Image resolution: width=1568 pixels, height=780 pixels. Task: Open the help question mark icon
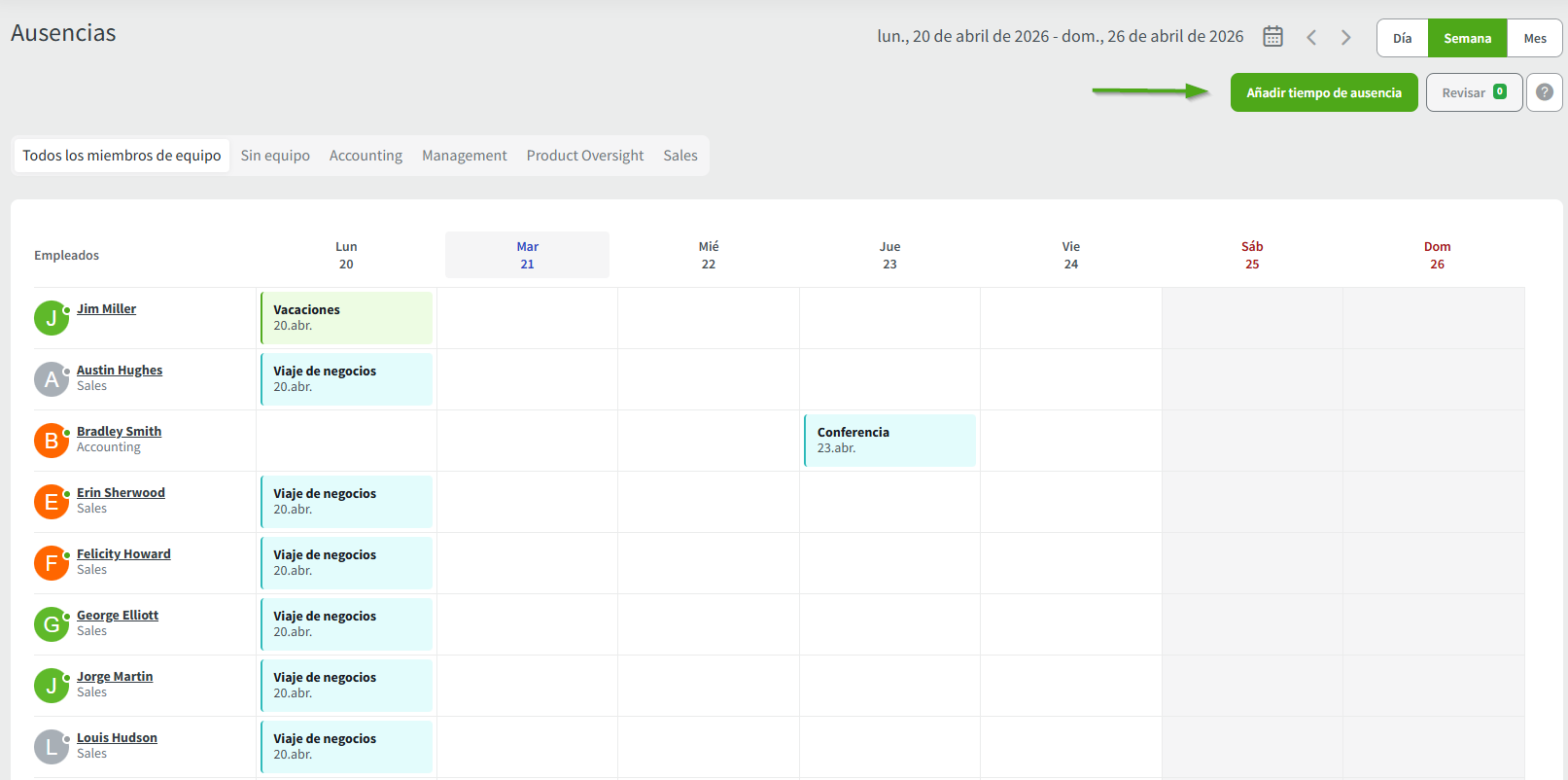(1544, 92)
